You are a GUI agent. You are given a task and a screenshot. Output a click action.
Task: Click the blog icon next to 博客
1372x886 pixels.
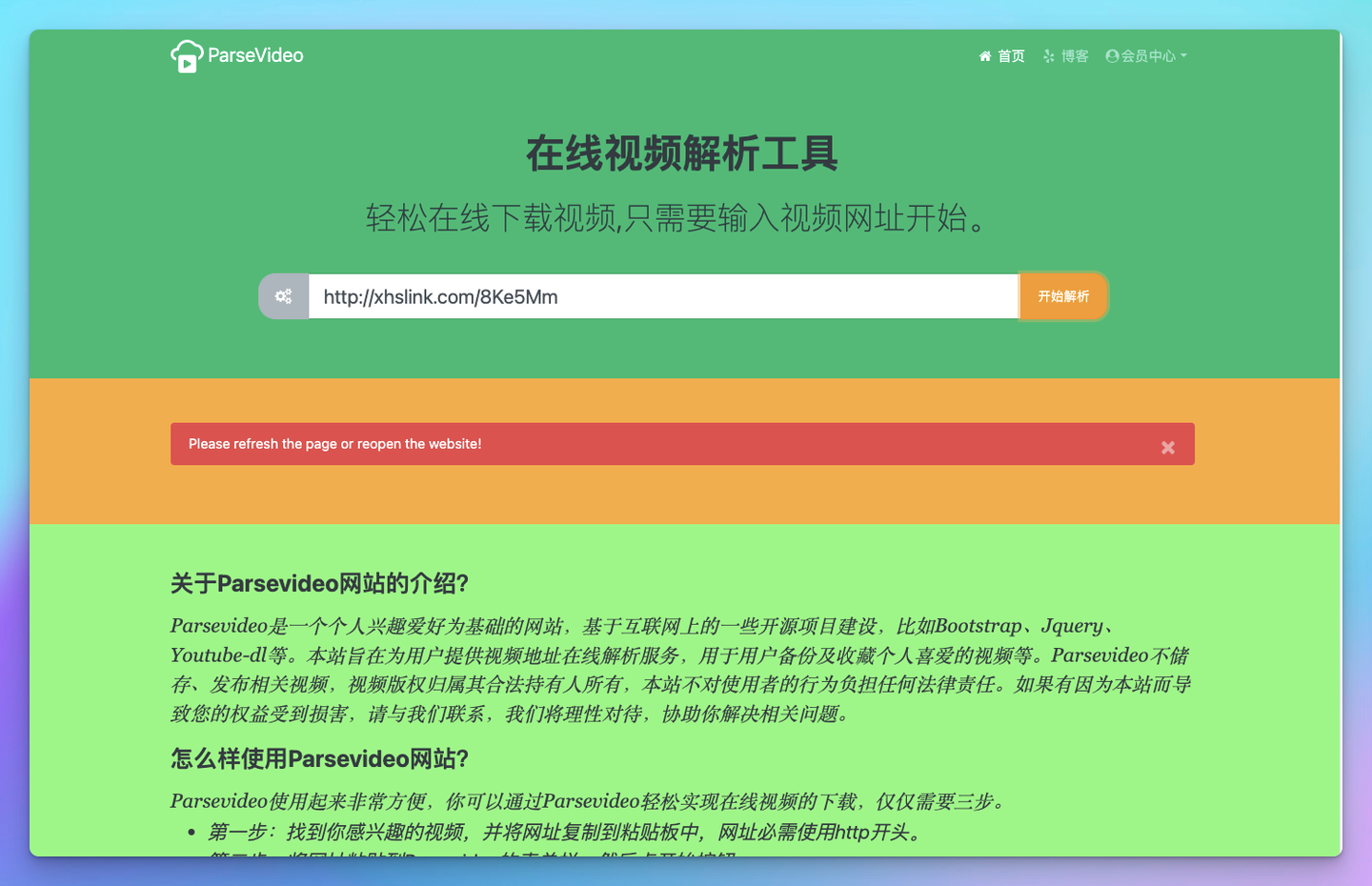(1048, 56)
